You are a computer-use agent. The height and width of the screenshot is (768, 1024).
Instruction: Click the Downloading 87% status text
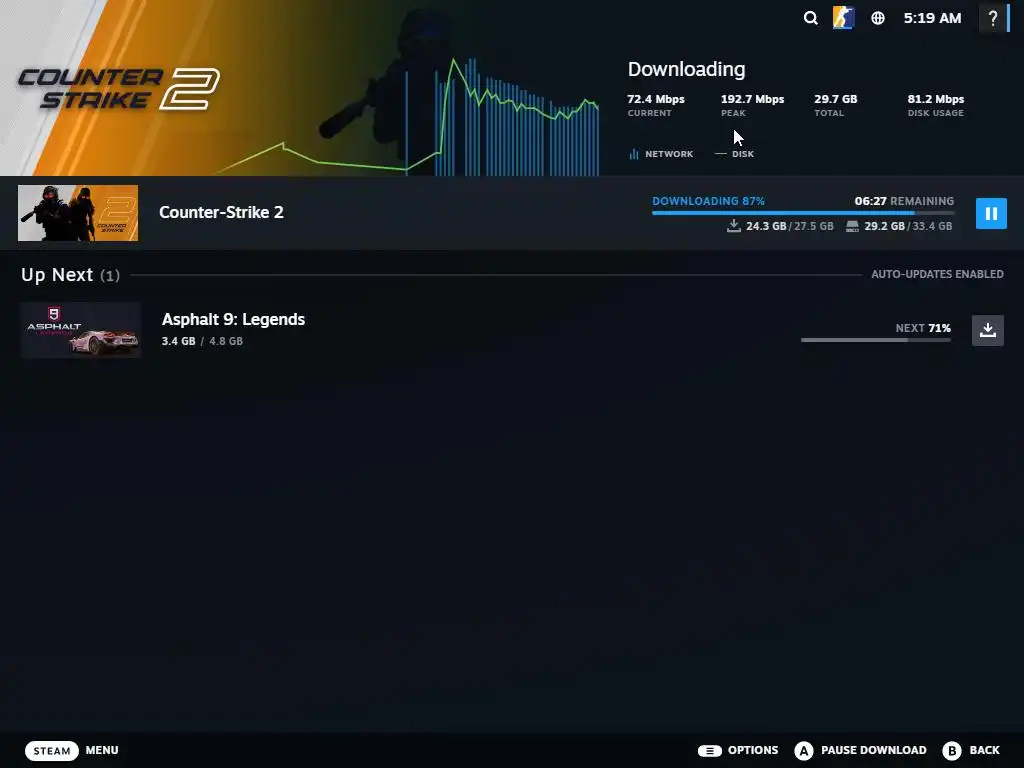point(708,201)
